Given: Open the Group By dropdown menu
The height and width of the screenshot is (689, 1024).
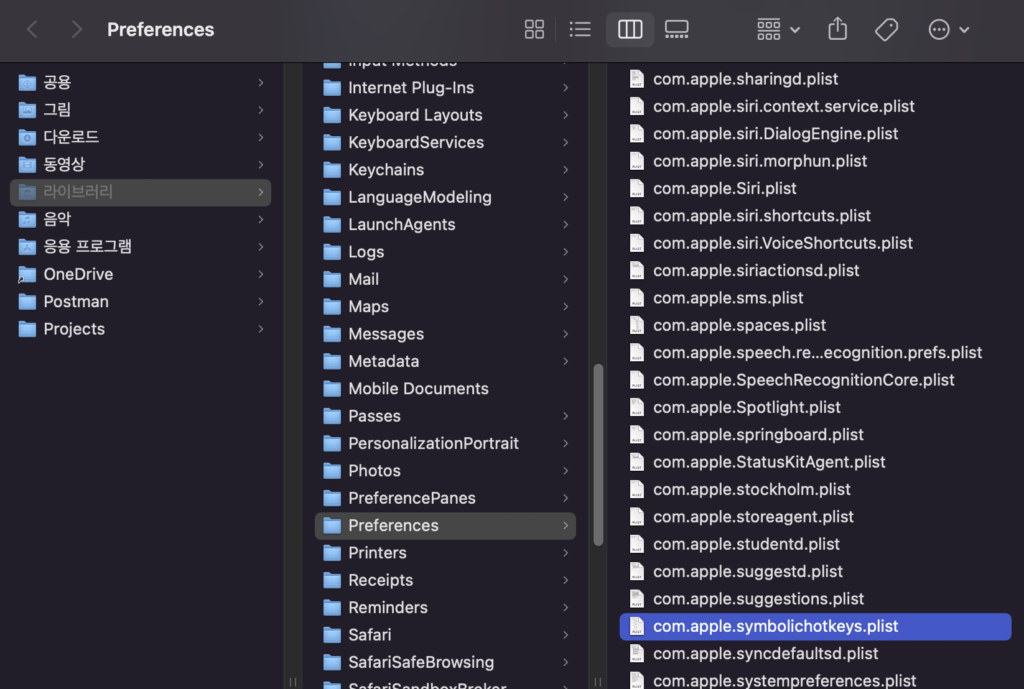Looking at the screenshot, I should (x=778, y=30).
